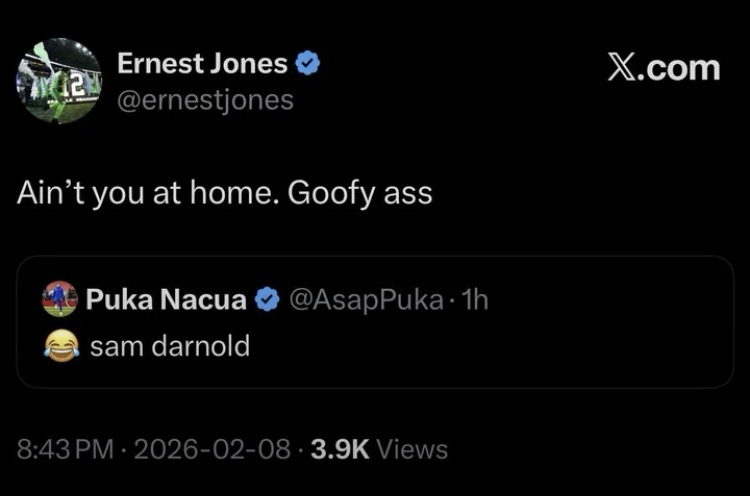Image resolution: width=750 pixels, height=496 pixels.
Task: Click Puka Nacua's verified checkmark badge
Action: click(x=267, y=299)
